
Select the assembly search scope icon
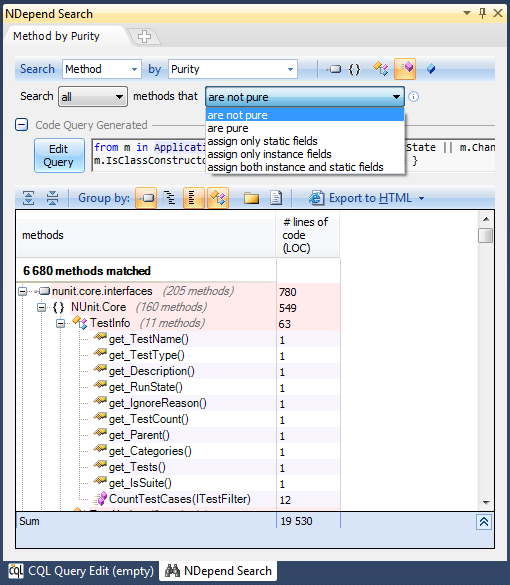333,69
